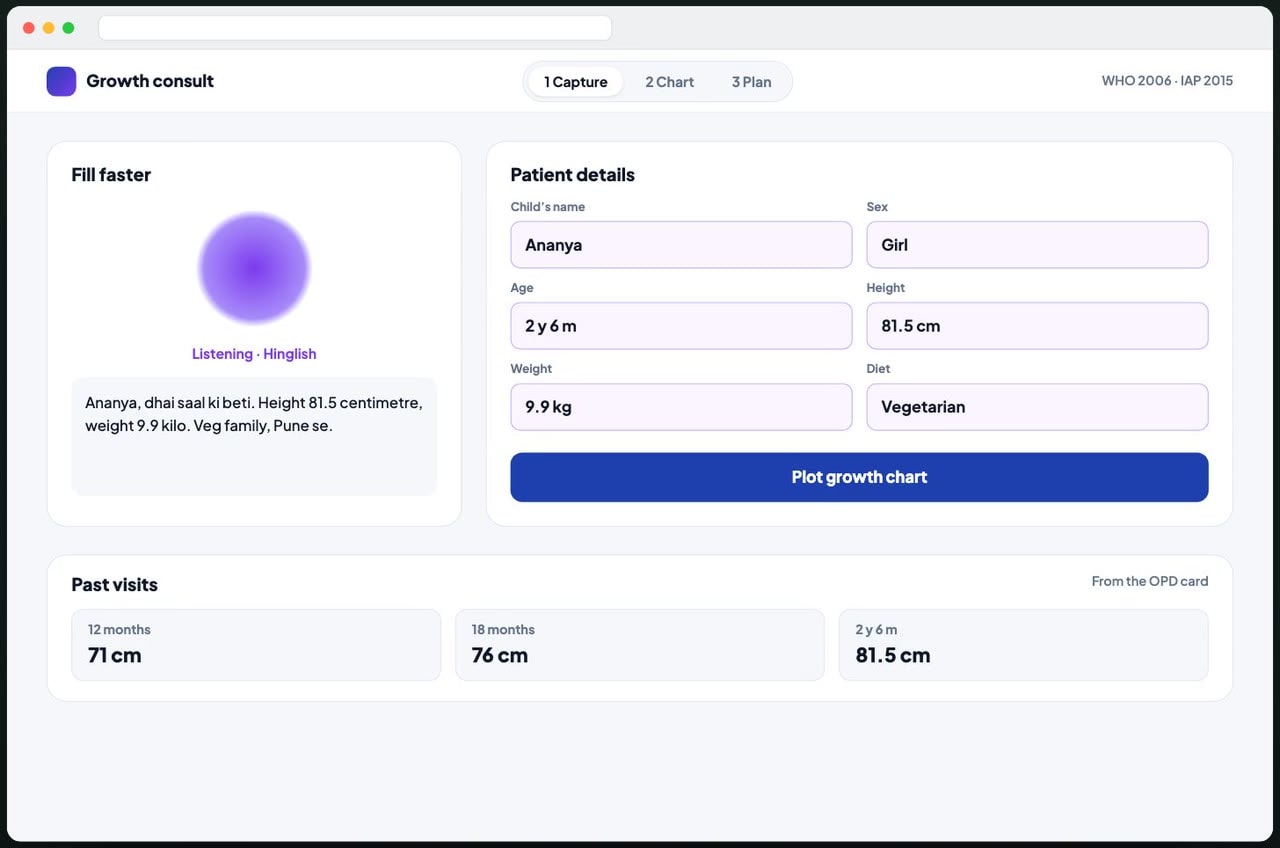Click the "Fill faster" heading
Viewport: 1280px width, 848px height.
click(111, 175)
